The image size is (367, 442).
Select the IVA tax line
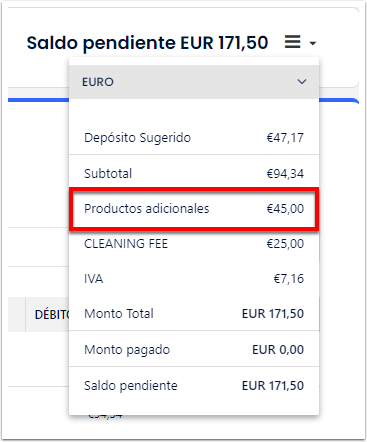point(194,279)
